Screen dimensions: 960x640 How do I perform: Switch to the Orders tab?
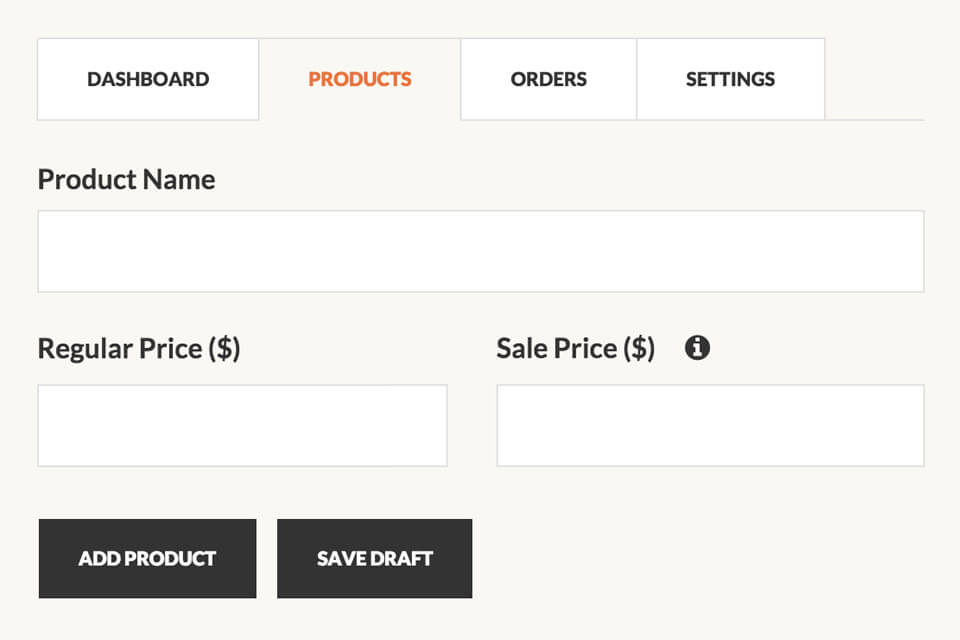coord(548,79)
